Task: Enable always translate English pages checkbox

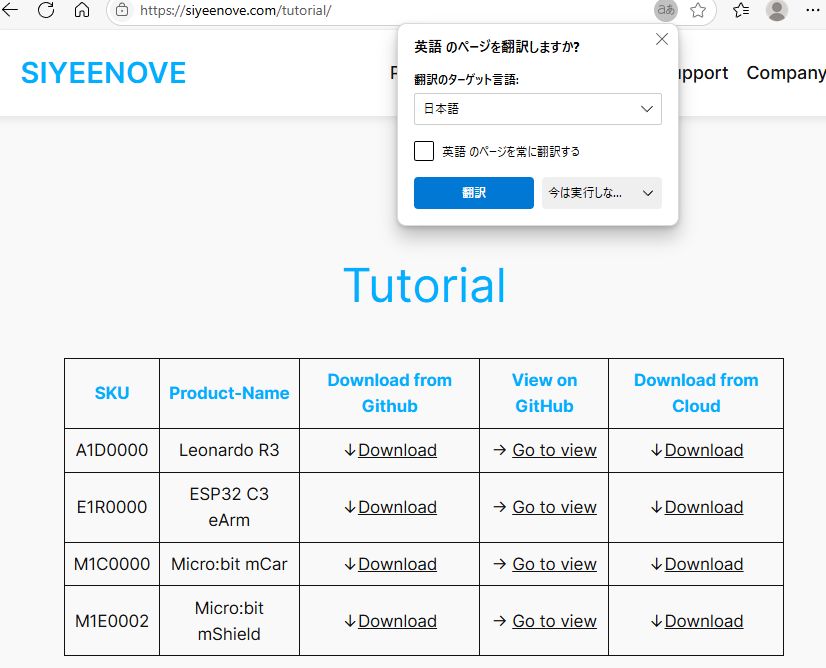Action: pos(424,151)
